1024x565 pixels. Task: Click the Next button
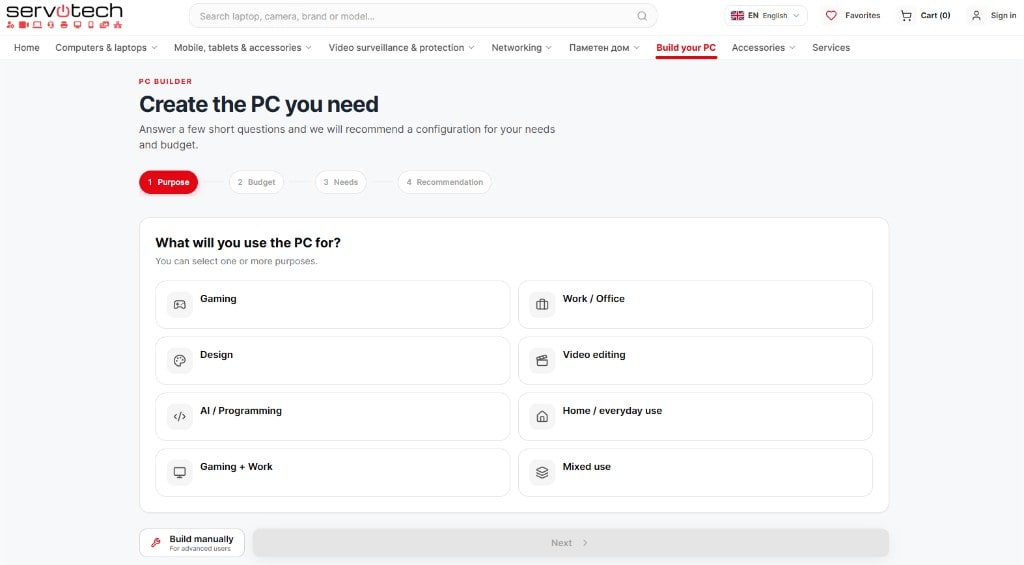point(570,543)
